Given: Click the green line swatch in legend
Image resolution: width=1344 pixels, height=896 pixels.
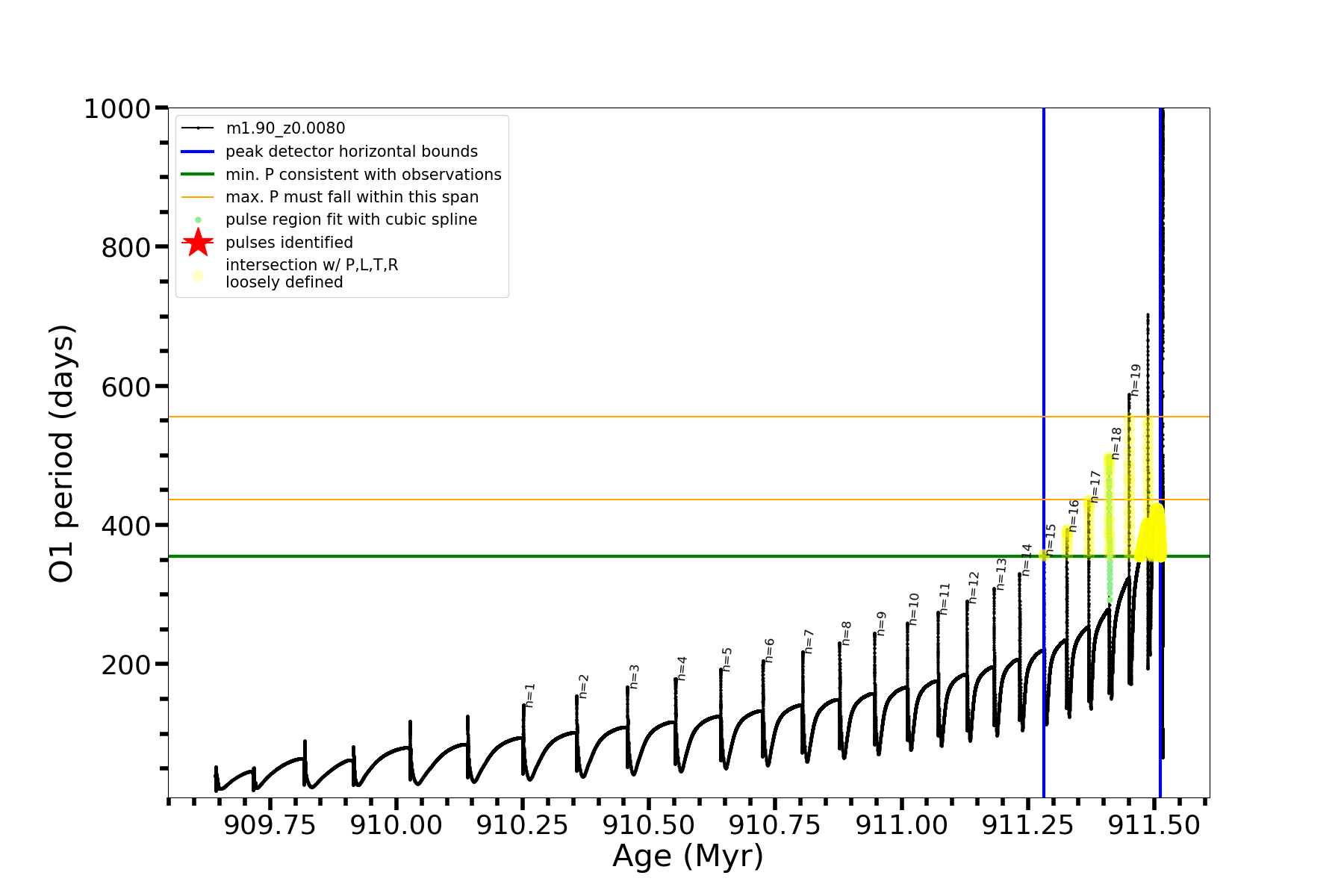Looking at the screenshot, I should pos(198,175).
